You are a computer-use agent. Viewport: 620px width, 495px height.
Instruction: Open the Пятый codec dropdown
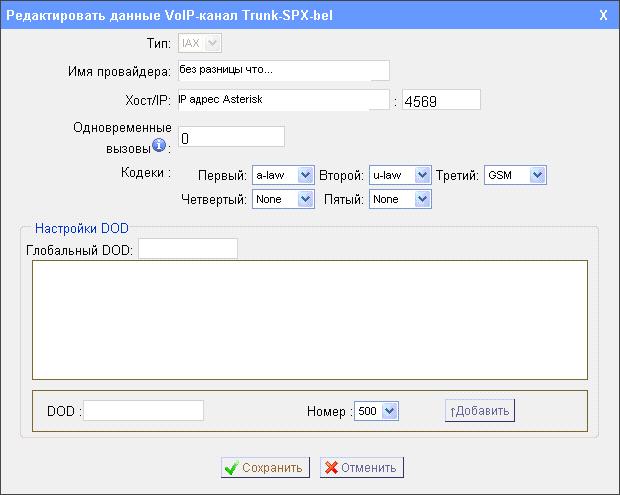click(x=399, y=199)
